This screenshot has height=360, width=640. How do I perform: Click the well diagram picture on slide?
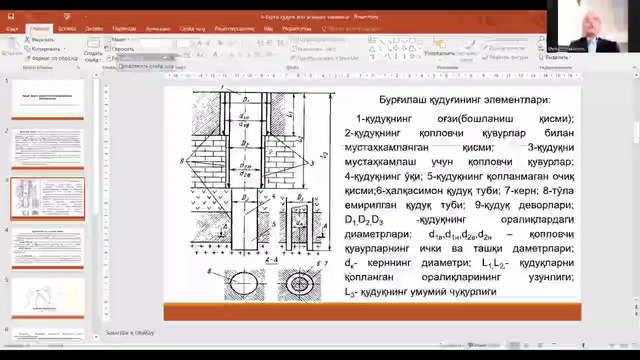click(x=258, y=194)
